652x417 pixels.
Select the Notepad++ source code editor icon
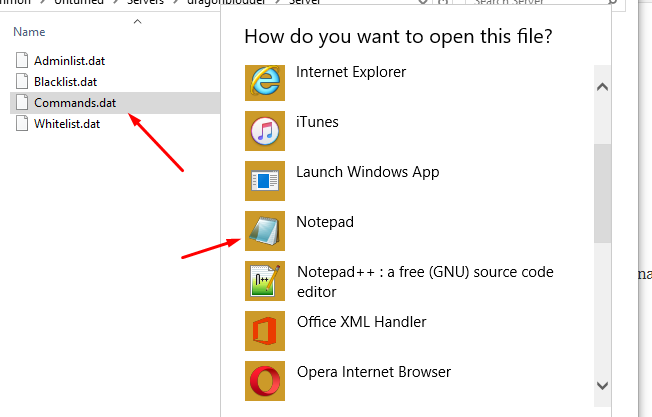point(265,281)
